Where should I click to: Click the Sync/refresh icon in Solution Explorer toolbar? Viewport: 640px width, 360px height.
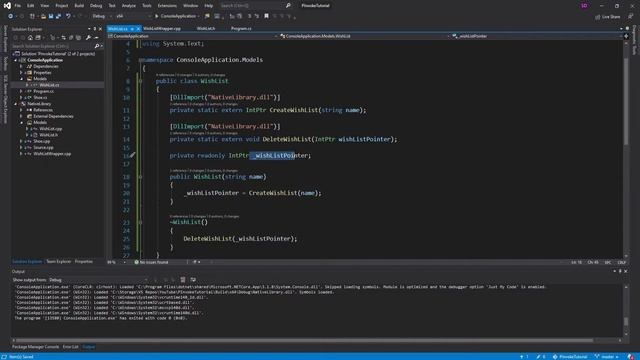tap(63, 38)
